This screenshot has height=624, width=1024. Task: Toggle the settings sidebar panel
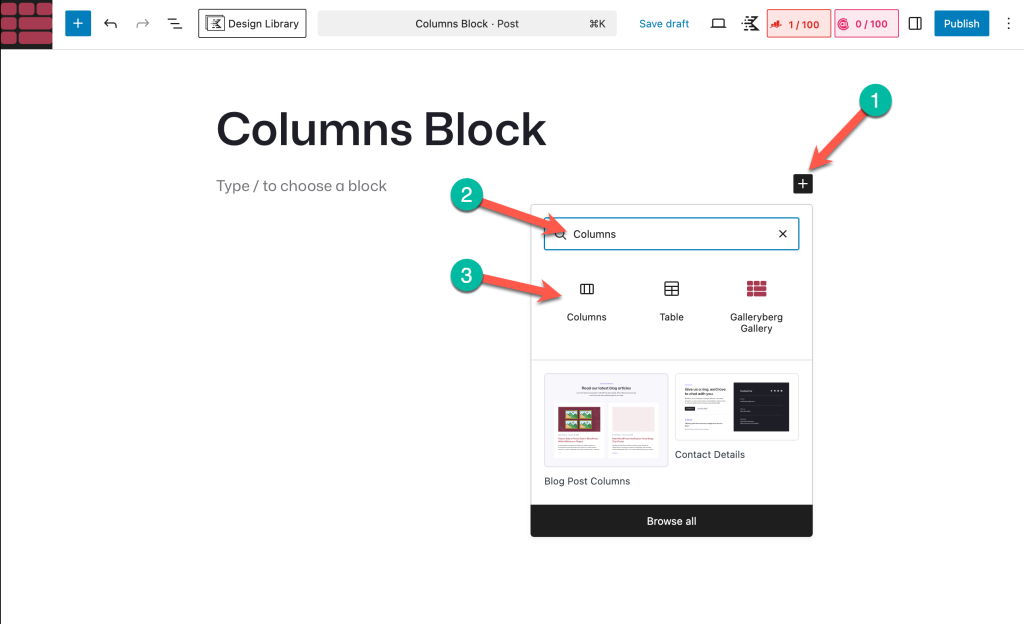point(915,23)
